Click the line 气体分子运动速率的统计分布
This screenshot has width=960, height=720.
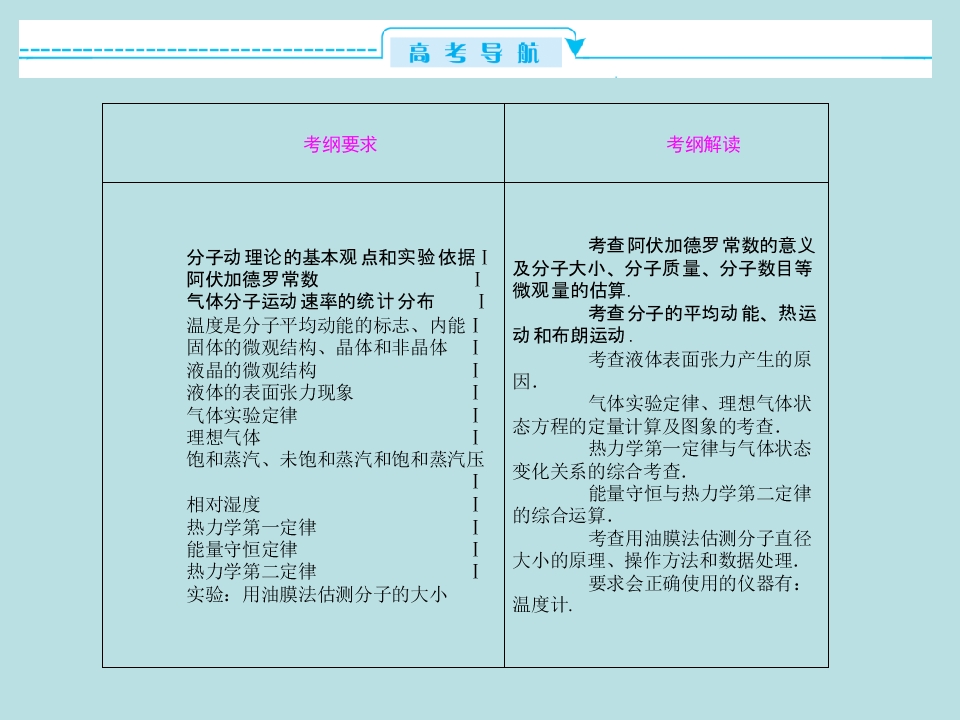pyautogui.click(x=310, y=301)
